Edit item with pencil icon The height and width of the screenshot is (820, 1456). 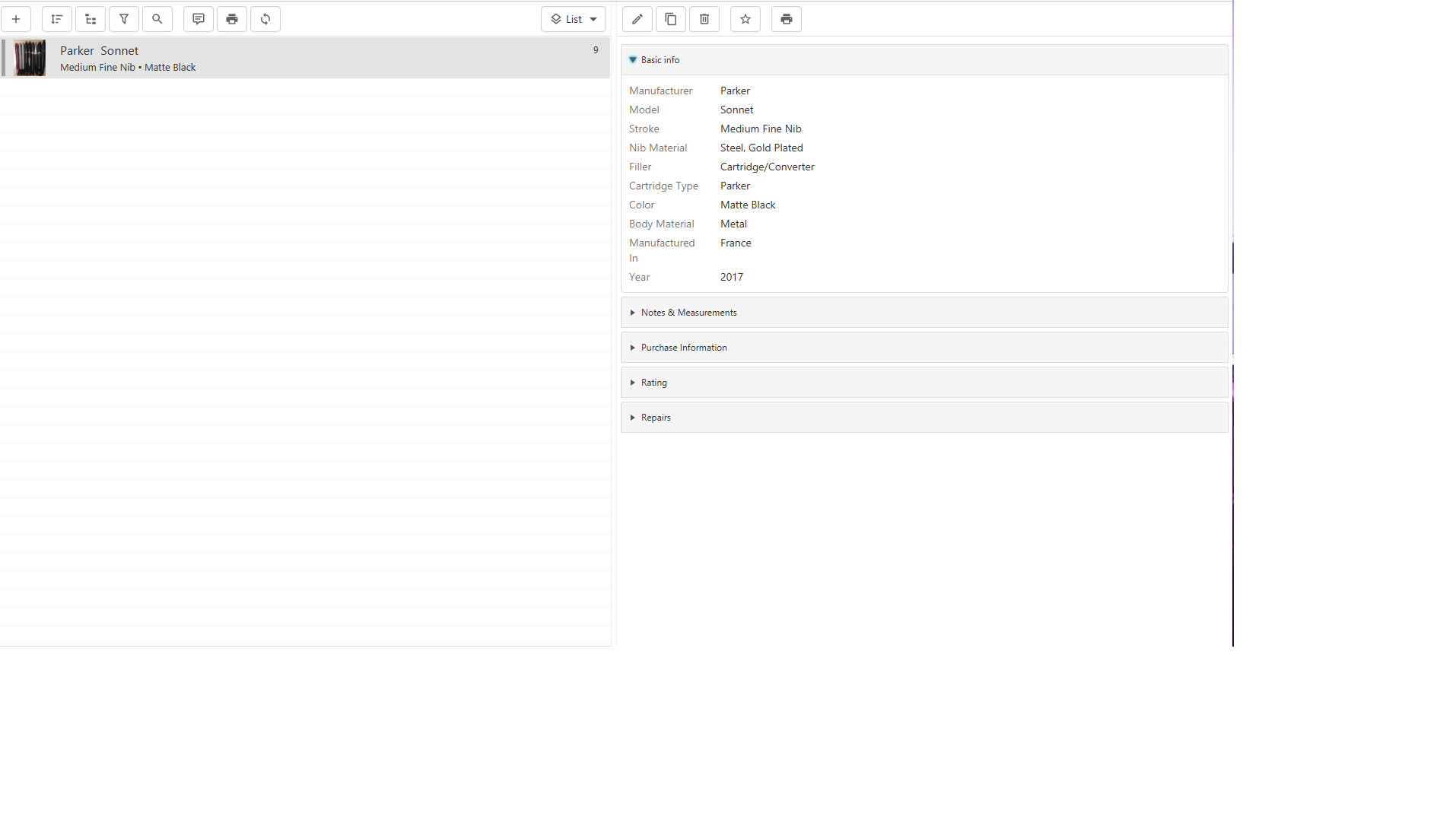(637, 19)
